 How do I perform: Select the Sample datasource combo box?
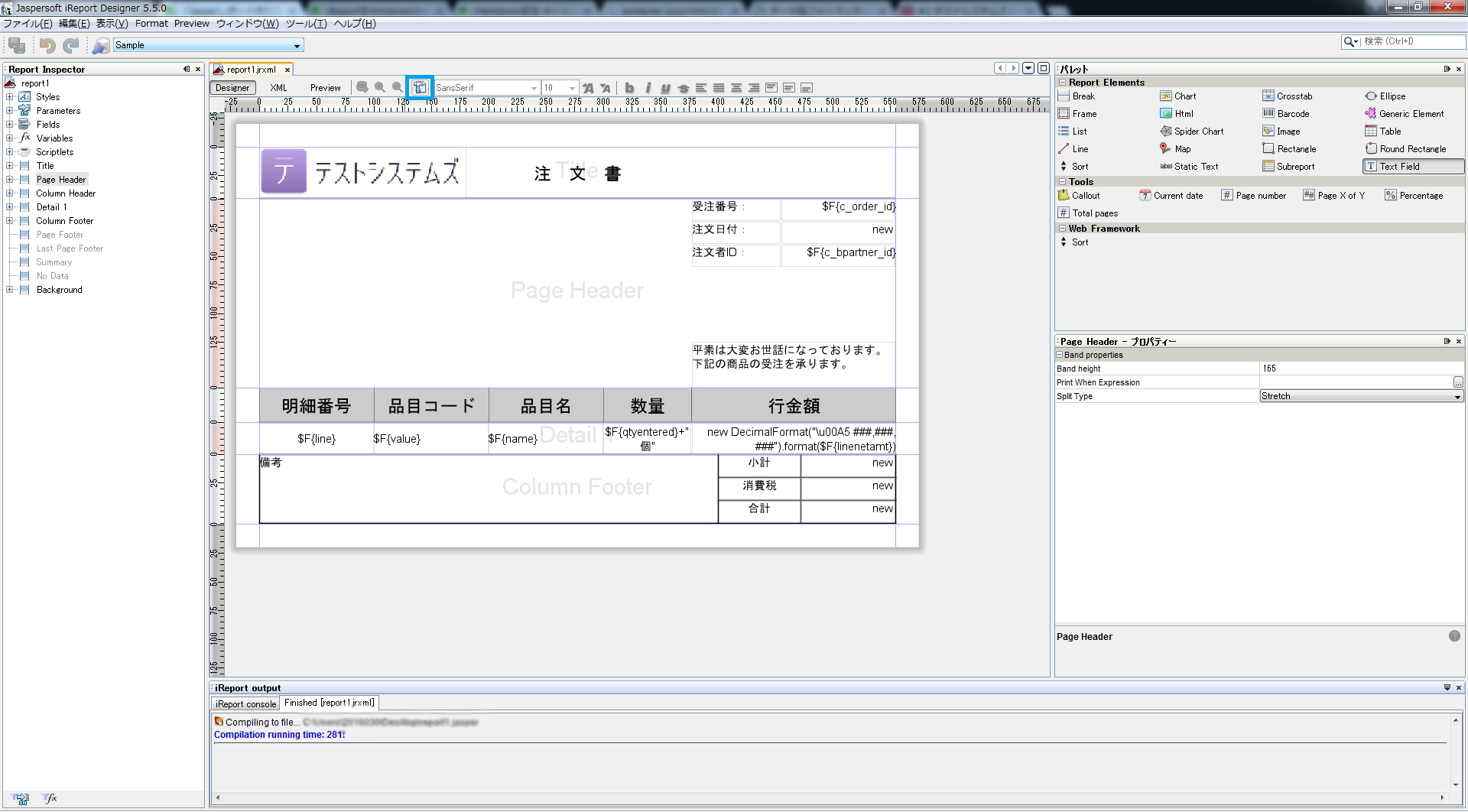coord(208,45)
